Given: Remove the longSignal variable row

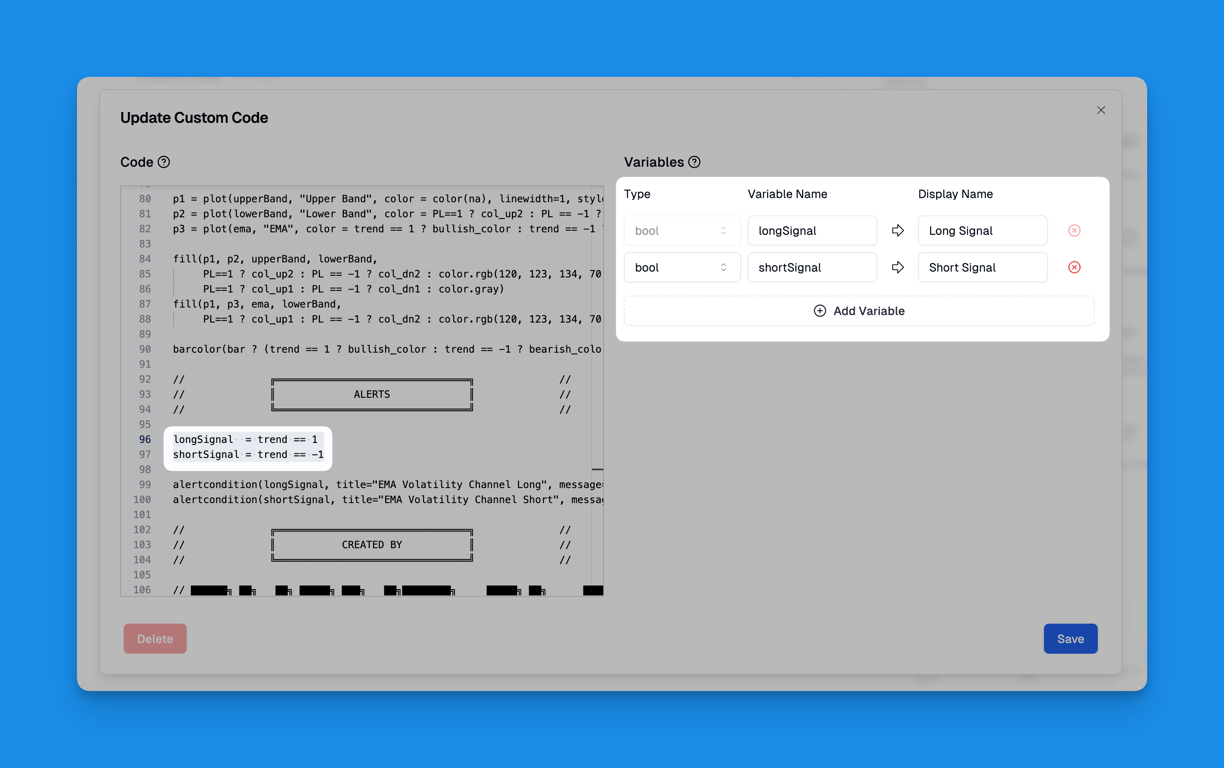Looking at the screenshot, I should click(1074, 231).
